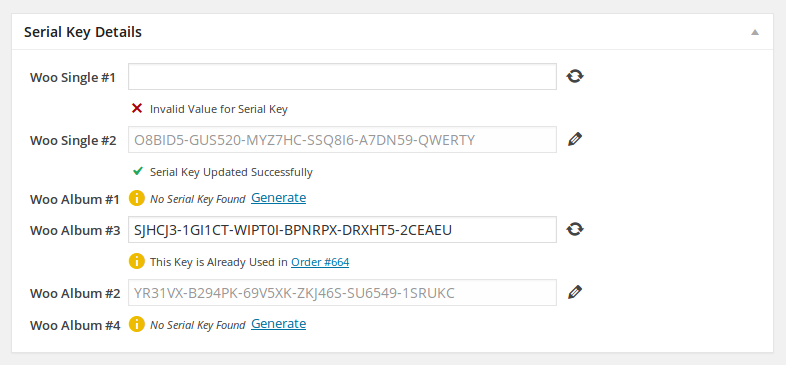Click green checkmark success icon

pyautogui.click(x=137, y=171)
